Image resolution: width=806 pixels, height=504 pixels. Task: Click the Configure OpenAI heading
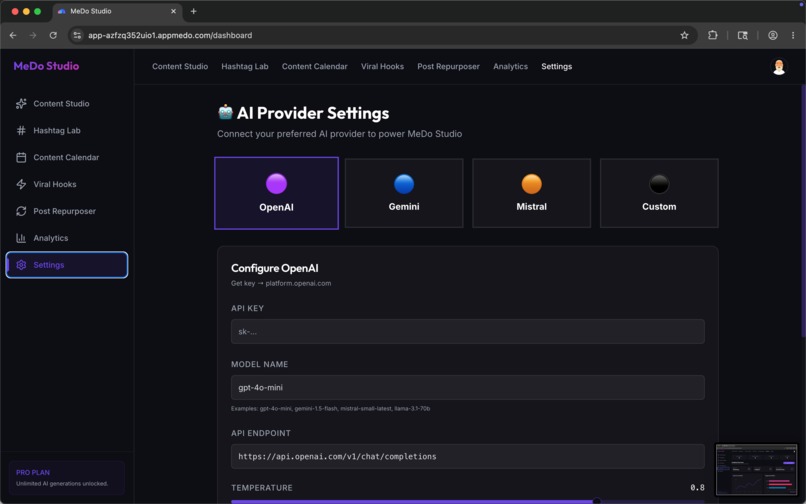[274, 268]
